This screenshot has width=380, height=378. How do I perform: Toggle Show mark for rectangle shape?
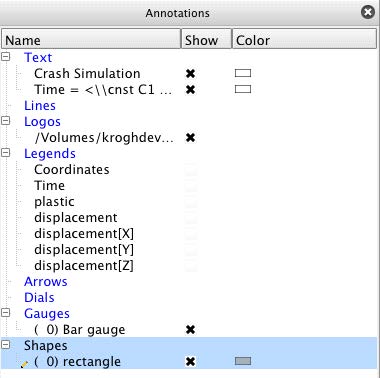(190, 361)
